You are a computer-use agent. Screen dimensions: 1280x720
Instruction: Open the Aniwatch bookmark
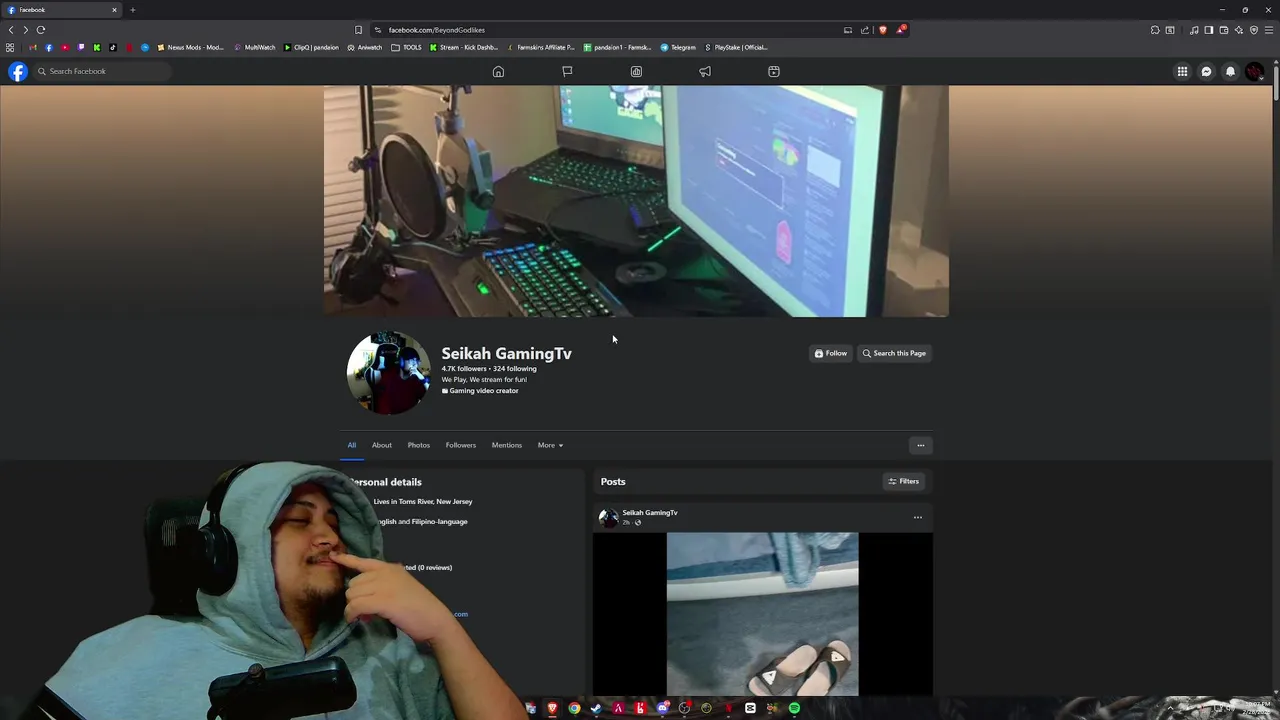pos(365,47)
